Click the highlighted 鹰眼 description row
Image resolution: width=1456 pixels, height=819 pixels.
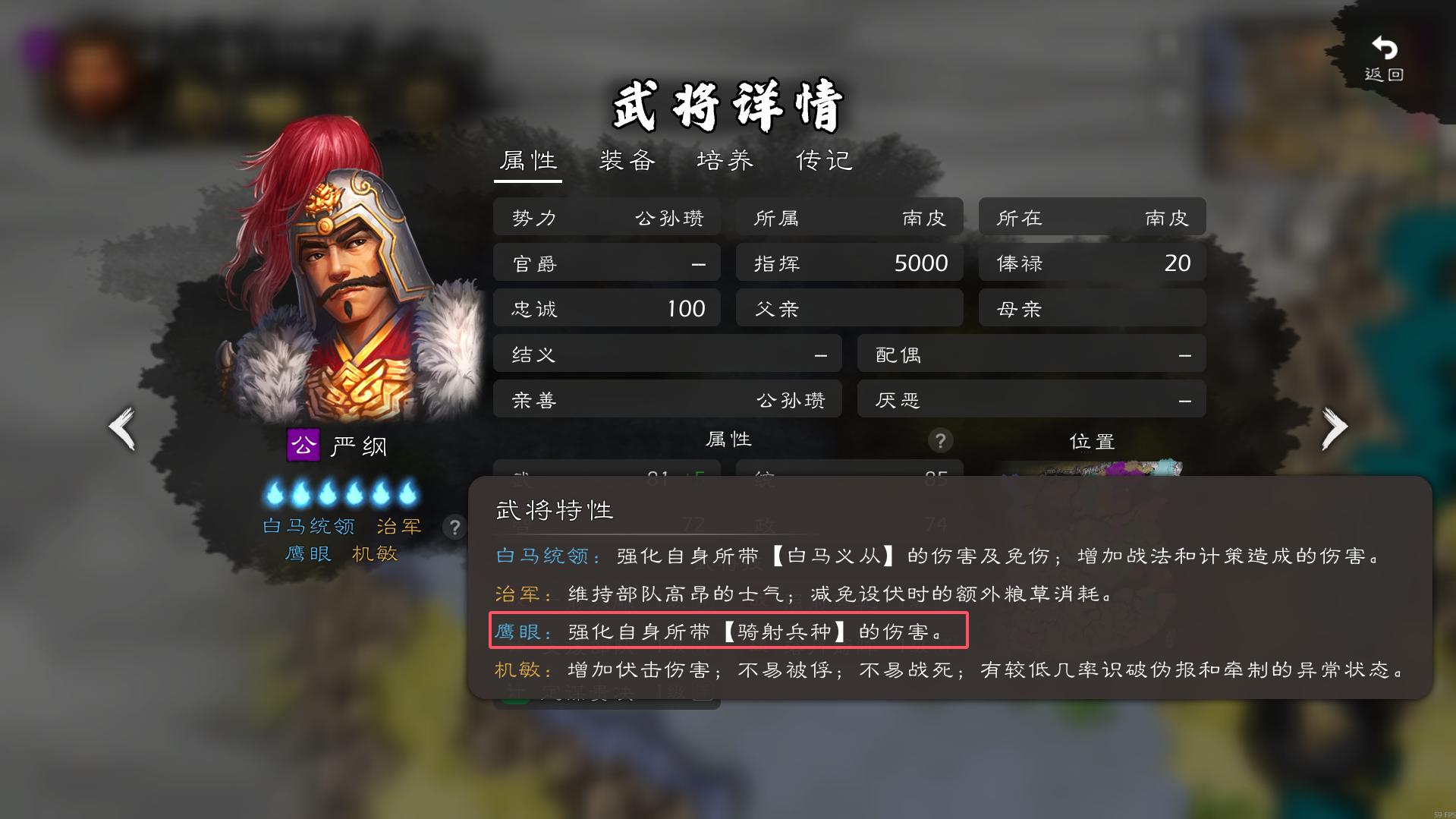click(728, 631)
